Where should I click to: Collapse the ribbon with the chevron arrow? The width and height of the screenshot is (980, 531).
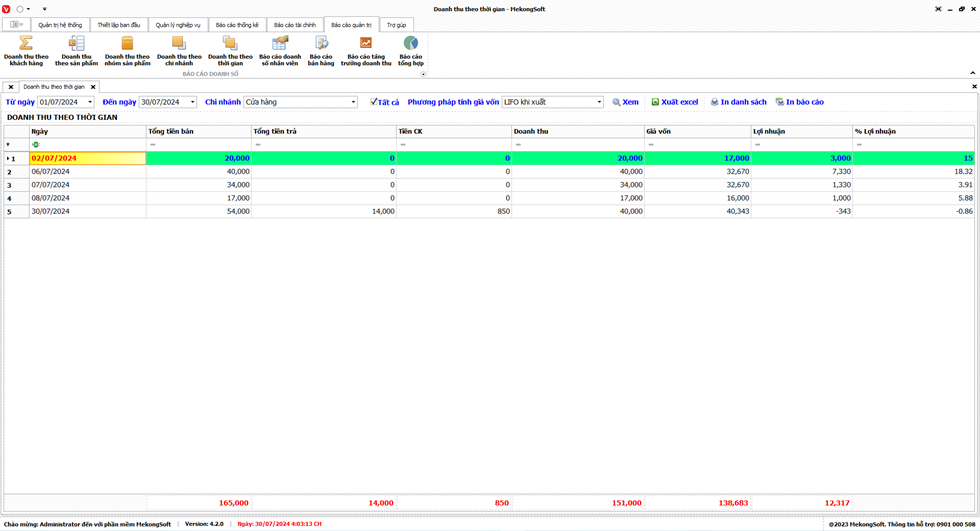pos(972,73)
